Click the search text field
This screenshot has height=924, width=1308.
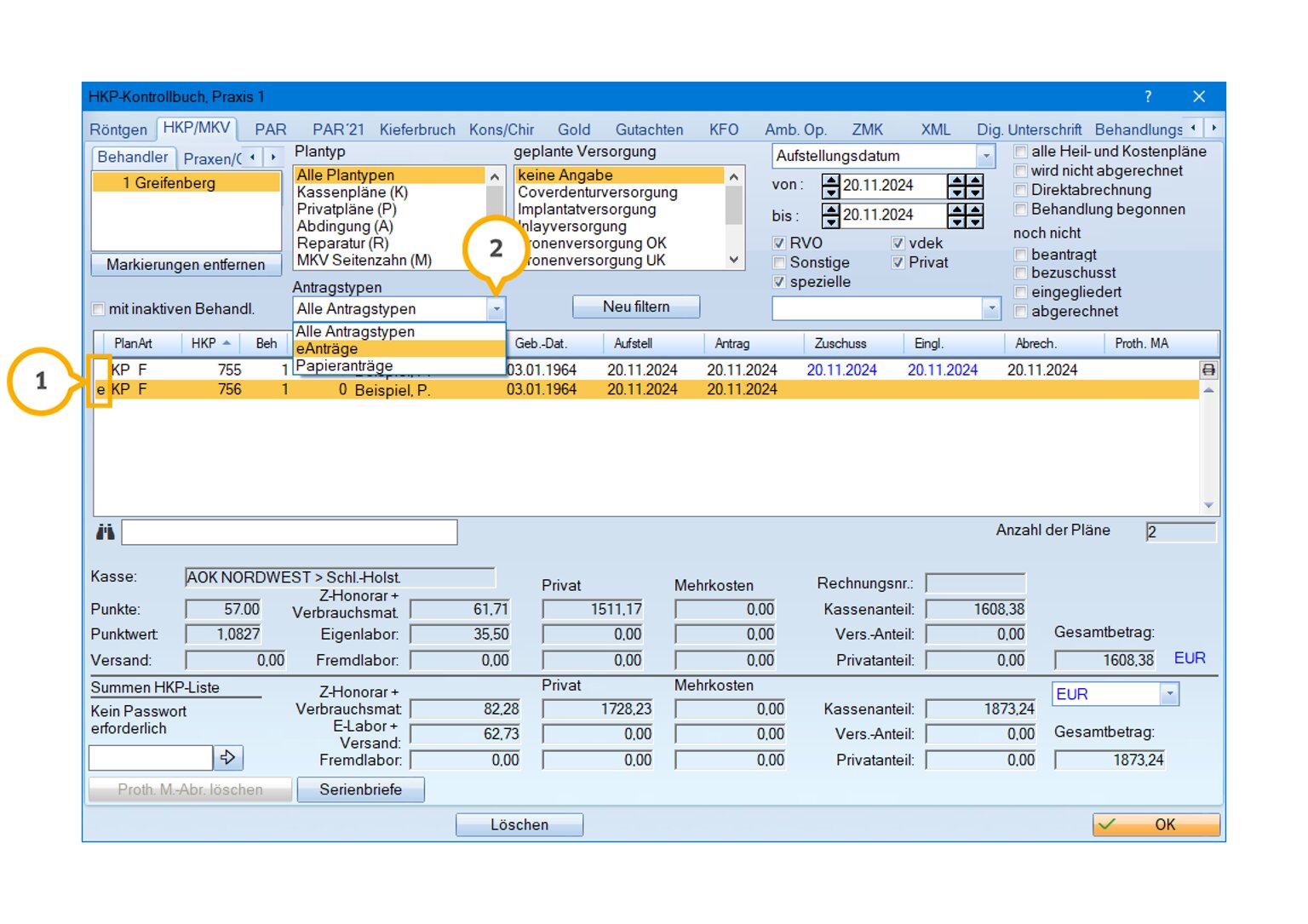click(290, 532)
